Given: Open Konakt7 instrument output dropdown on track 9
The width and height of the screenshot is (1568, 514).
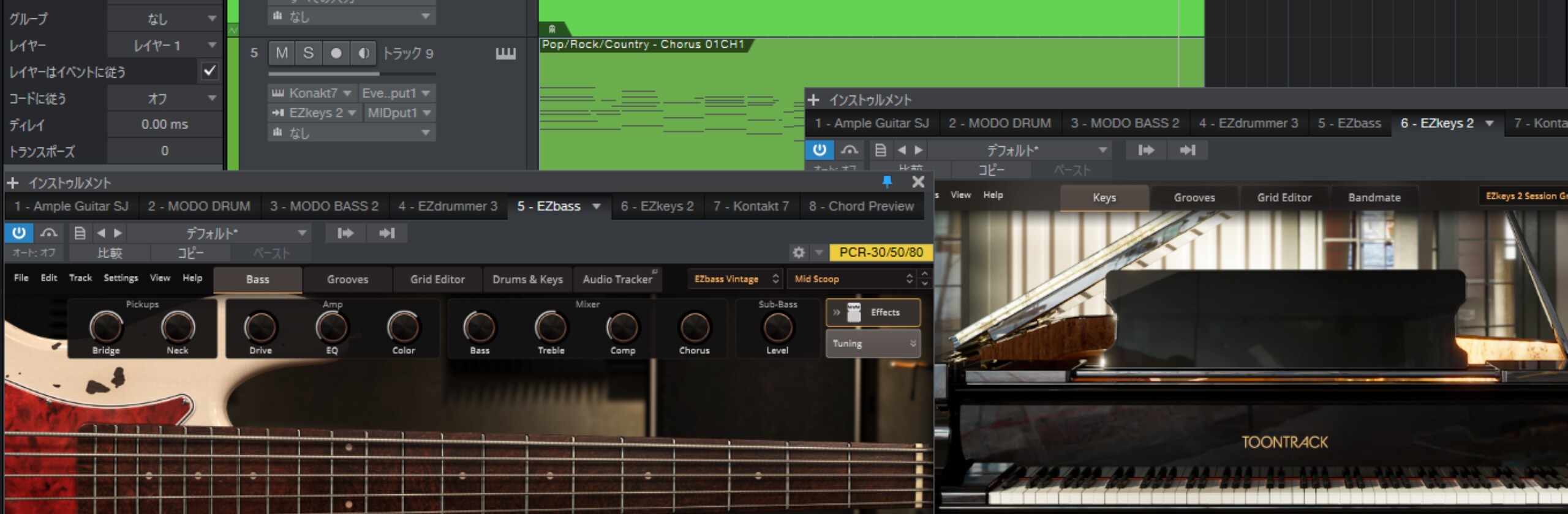Looking at the screenshot, I should tap(311, 93).
